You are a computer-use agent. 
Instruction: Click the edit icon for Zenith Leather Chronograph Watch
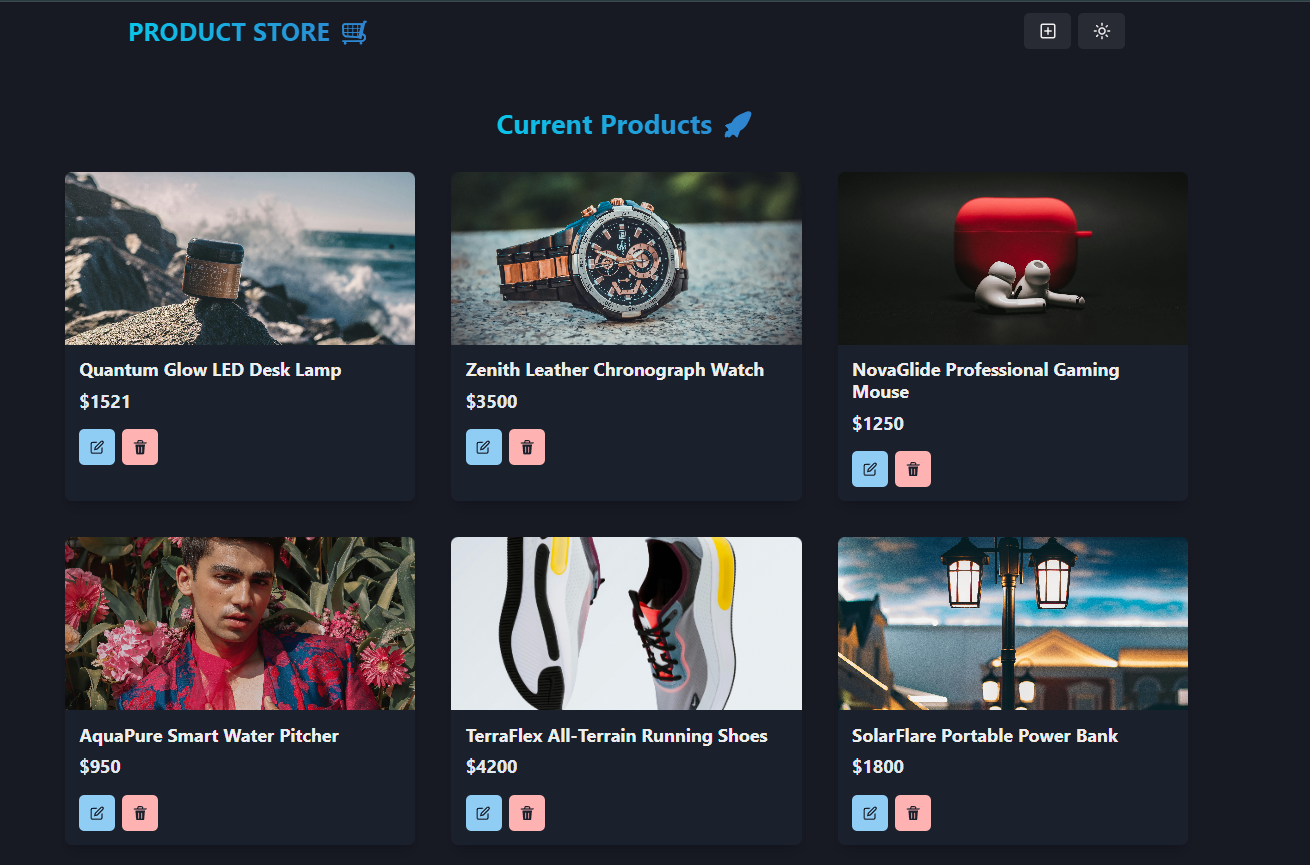(x=484, y=447)
